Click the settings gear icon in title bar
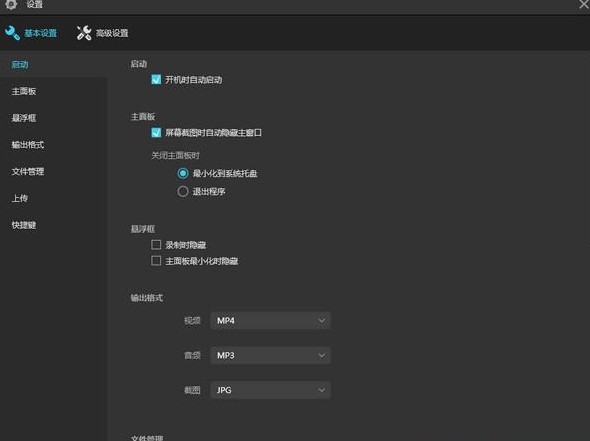This screenshot has width=590, height=441. [11, 4]
